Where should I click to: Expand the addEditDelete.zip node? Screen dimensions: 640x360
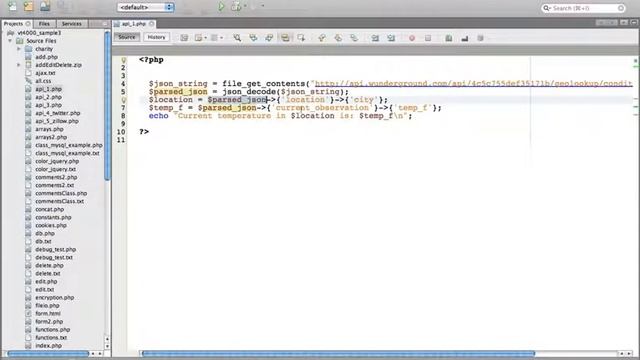[19, 65]
